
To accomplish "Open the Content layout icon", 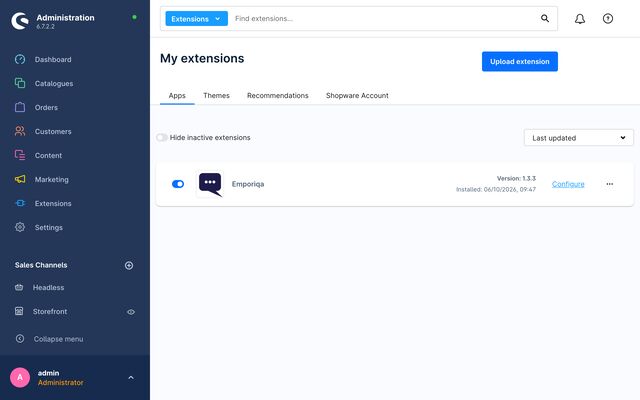I will [x=20, y=156].
